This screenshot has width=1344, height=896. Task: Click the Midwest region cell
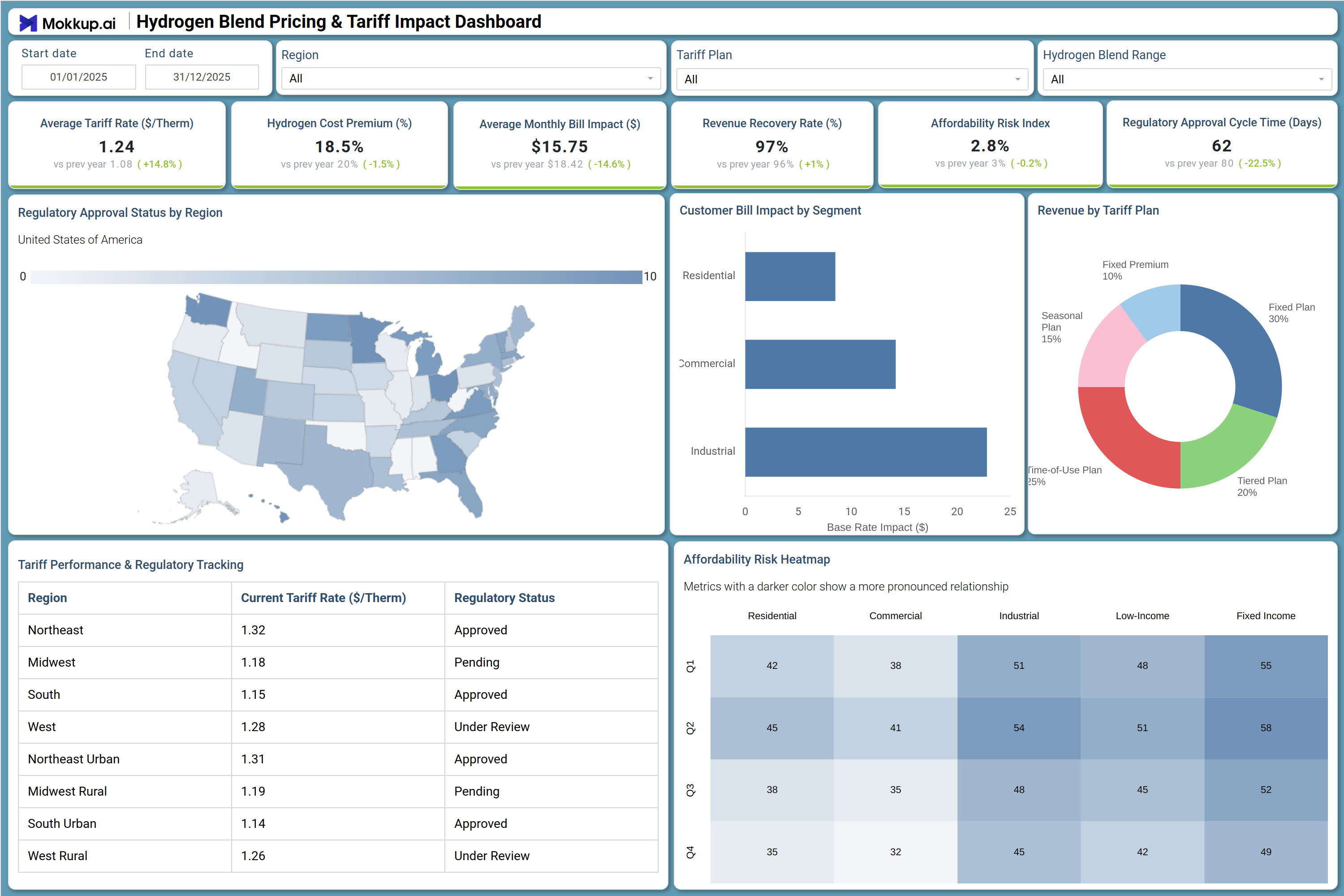coord(125,662)
